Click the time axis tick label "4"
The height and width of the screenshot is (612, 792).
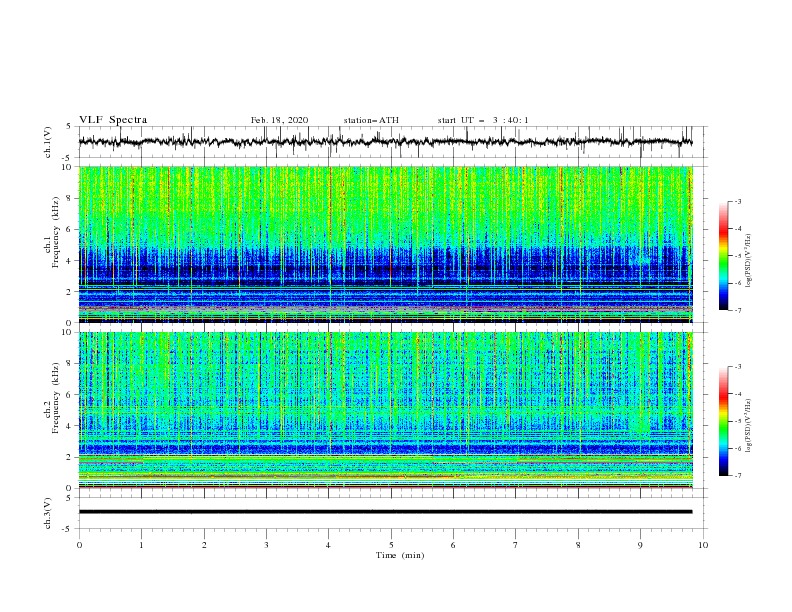pos(328,545)
